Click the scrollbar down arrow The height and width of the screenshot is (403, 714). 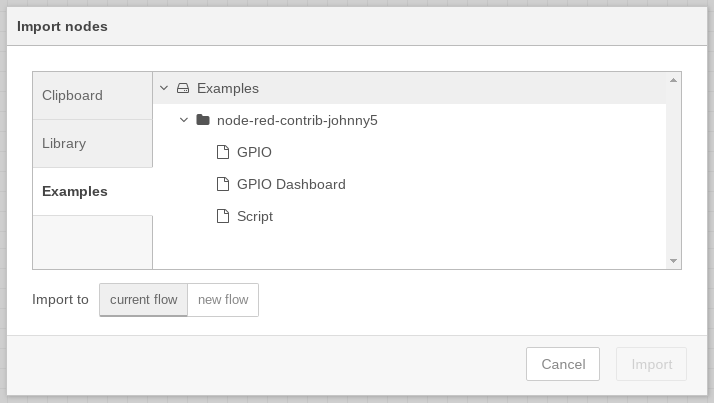[x=673, y=261]
